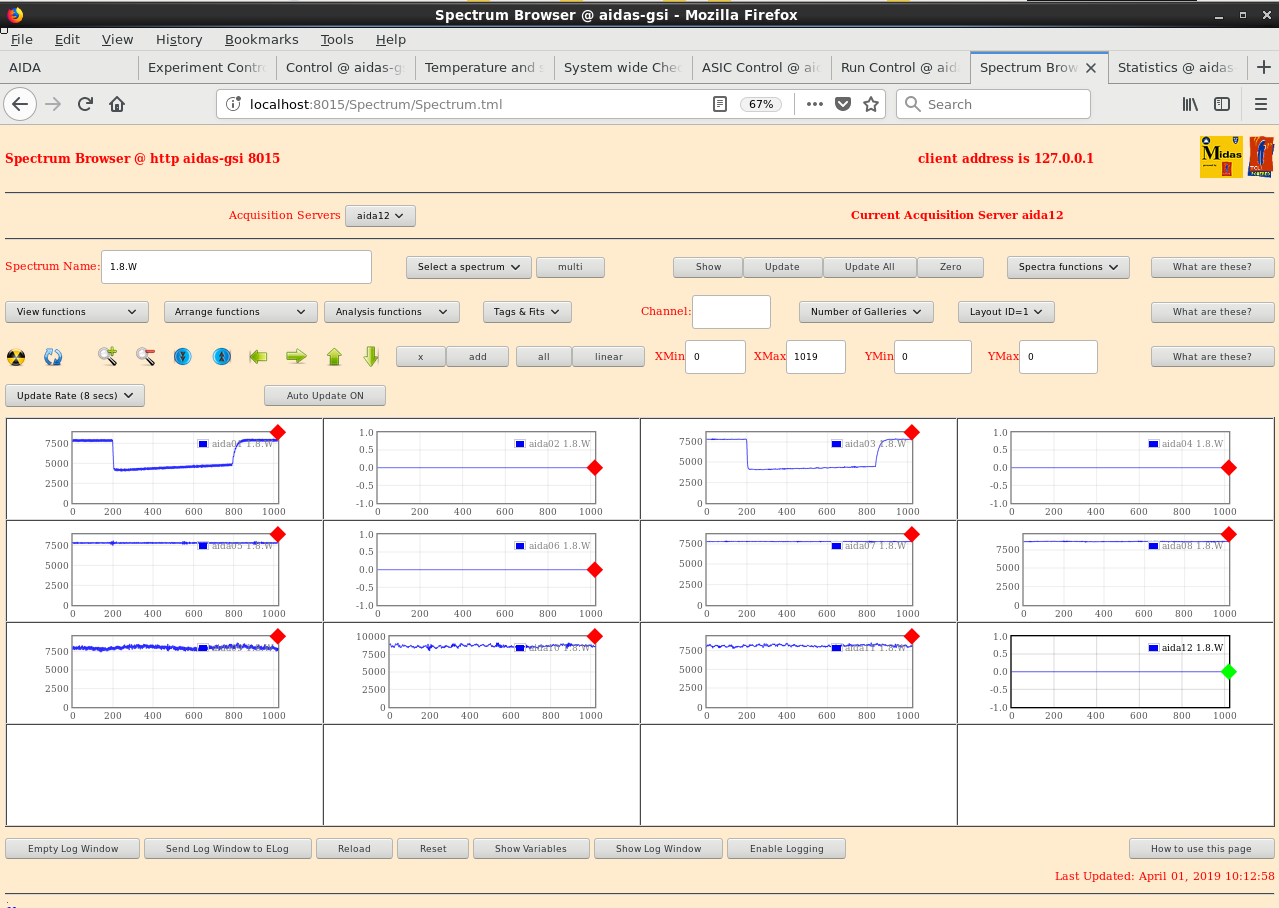Toggle the Auto Update ON button

(325, 396)
